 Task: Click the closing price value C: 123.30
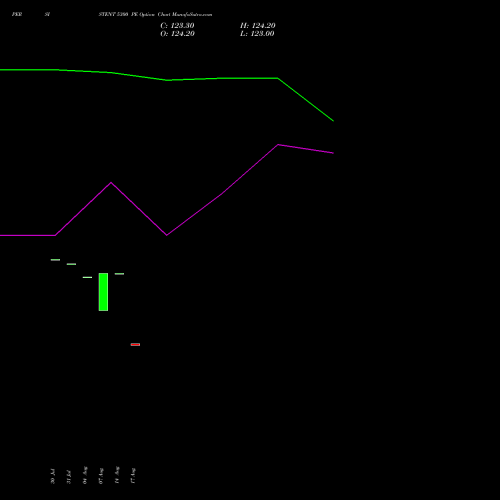pos(177,26)
